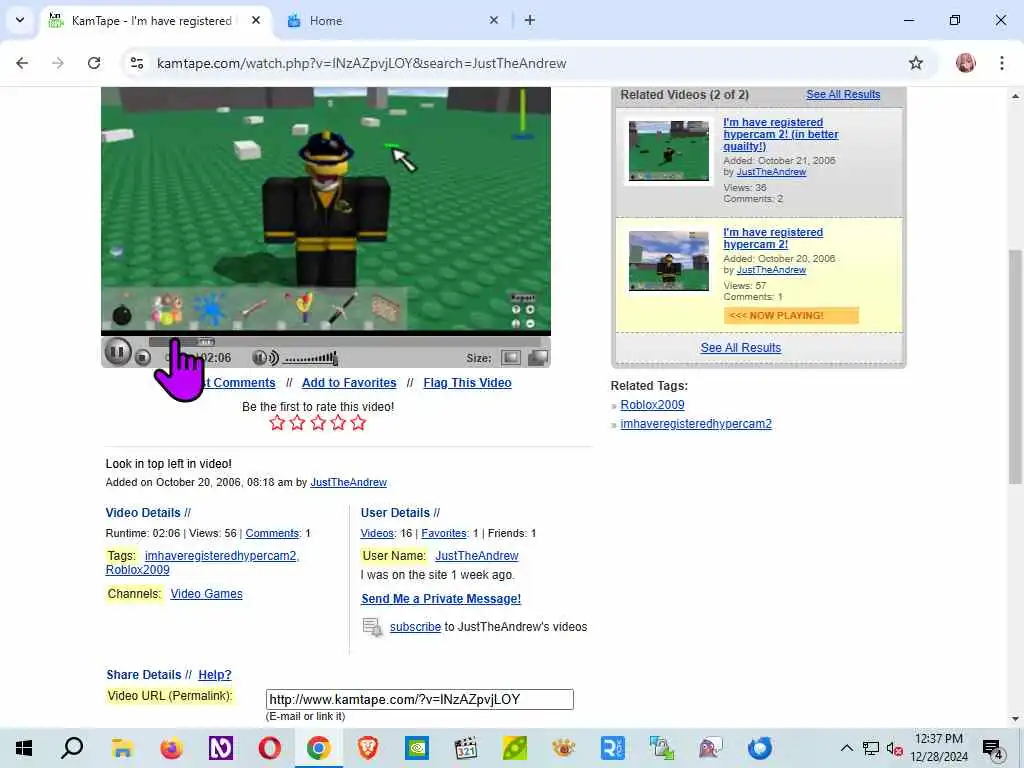Click Send Me a Private Message
Viewport: 1024px width, 768px height.
[x=441, y=599]
